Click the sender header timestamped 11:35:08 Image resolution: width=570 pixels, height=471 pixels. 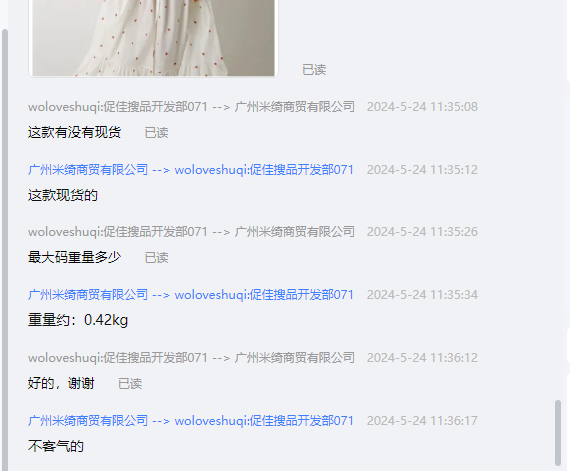(191, 107)
